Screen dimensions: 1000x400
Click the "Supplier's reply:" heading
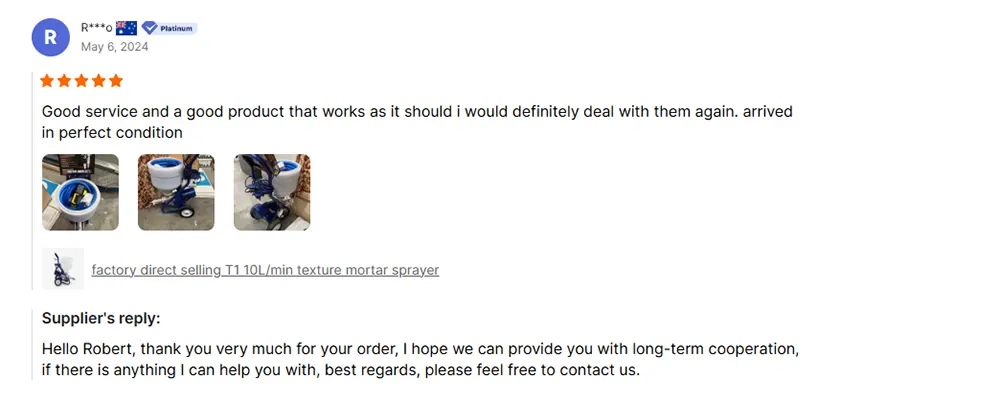click(101, 318)
